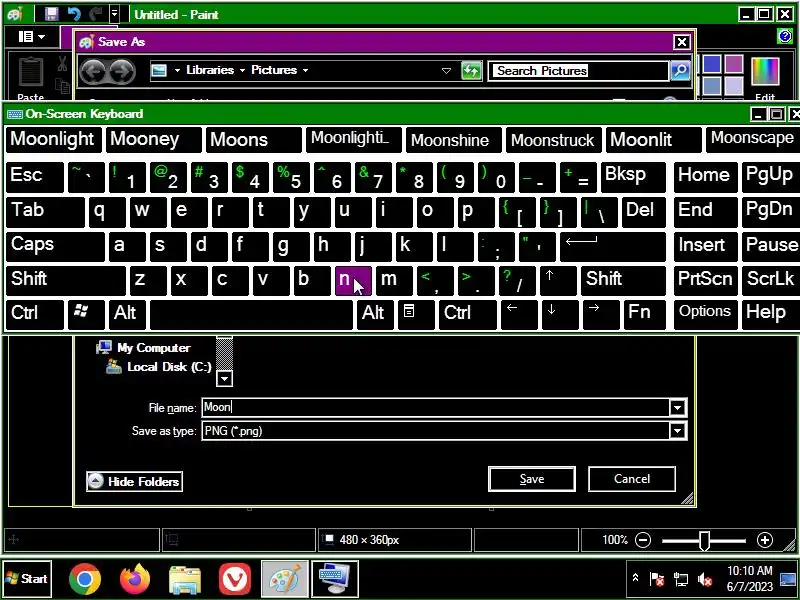Click the Edit colors rainbow swatch in Paint
The height and width of the screenshot is (600, 800).
tap(765, 71)
